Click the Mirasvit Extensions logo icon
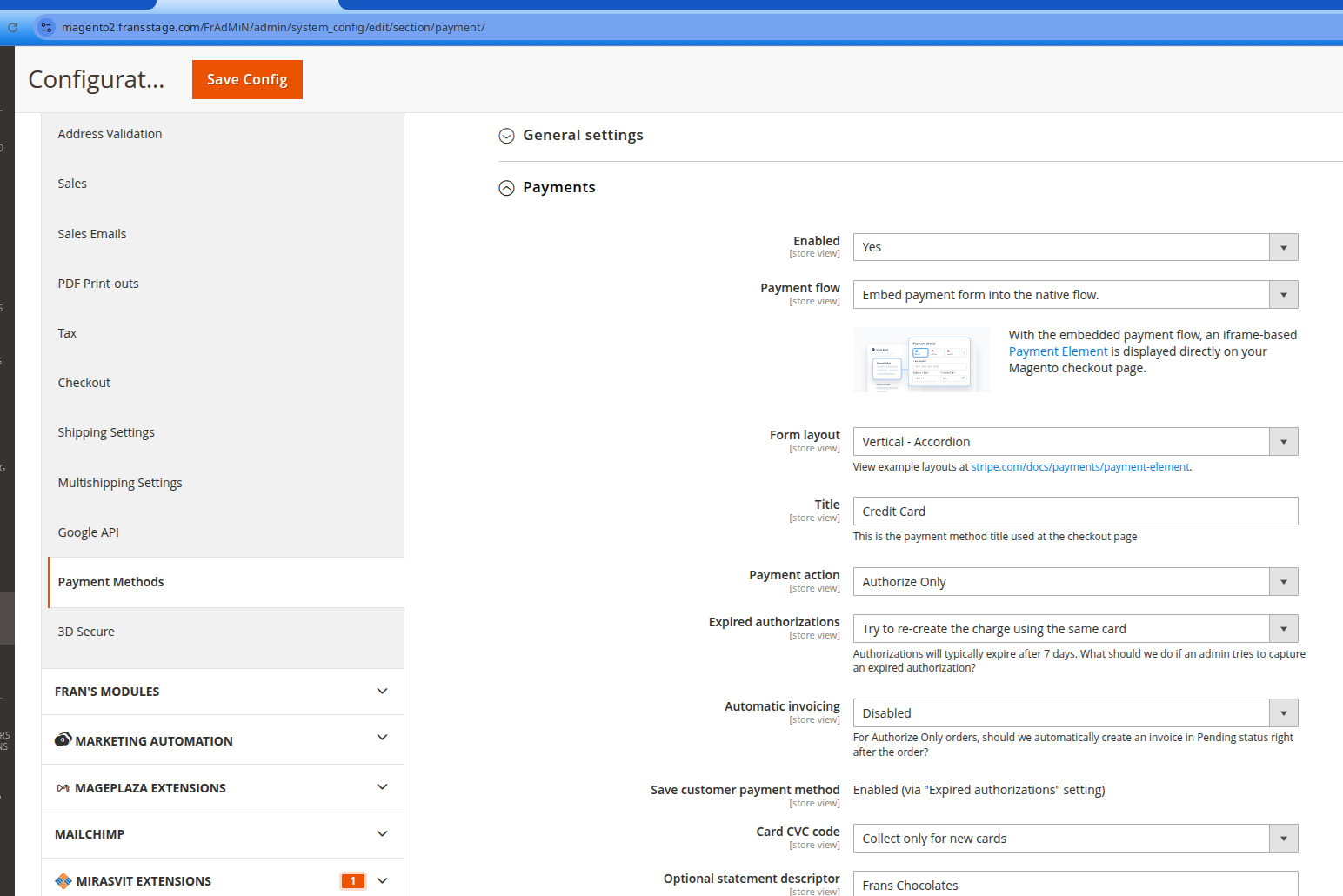The image size is (1343, 896). point(63,880)
